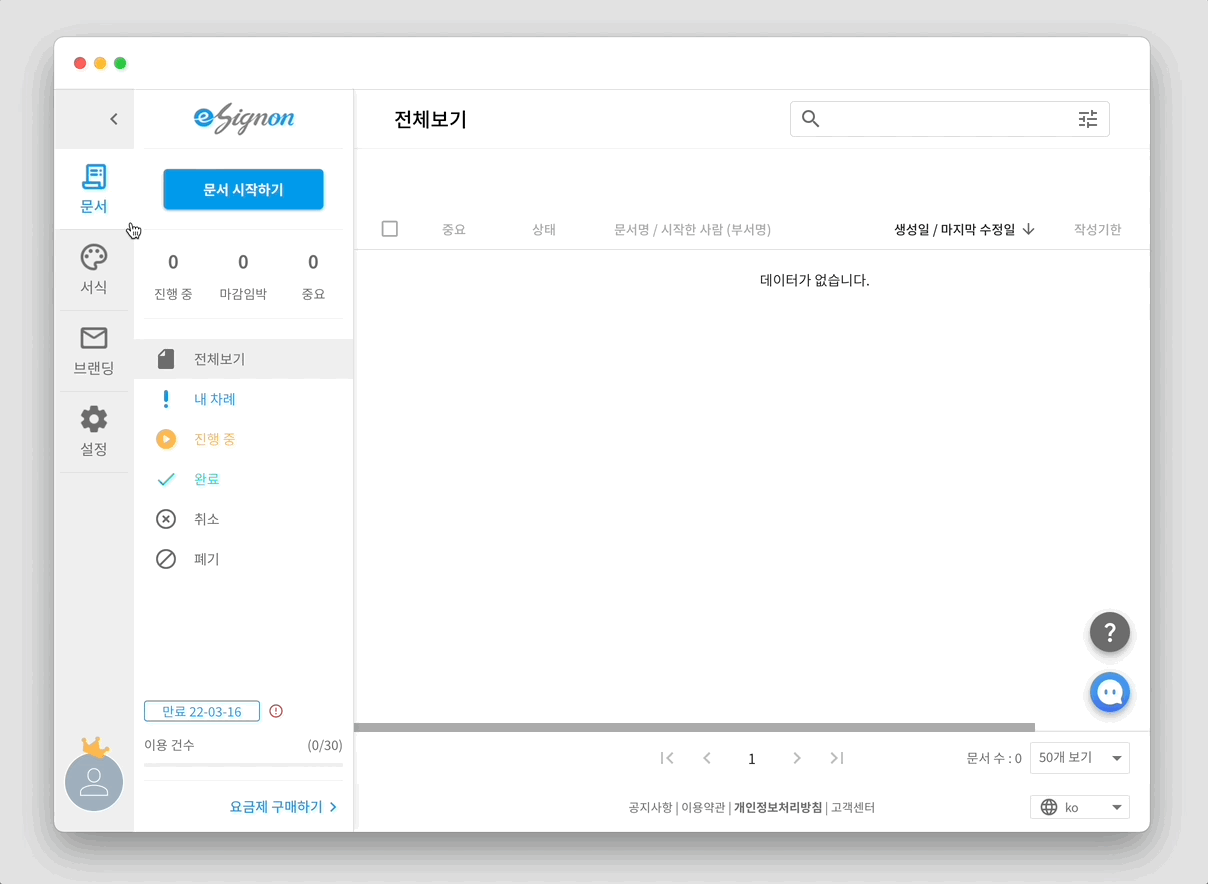Open the 이용약관 link
This screenshot has height=884, width=1208.
(x=703, y=807)
